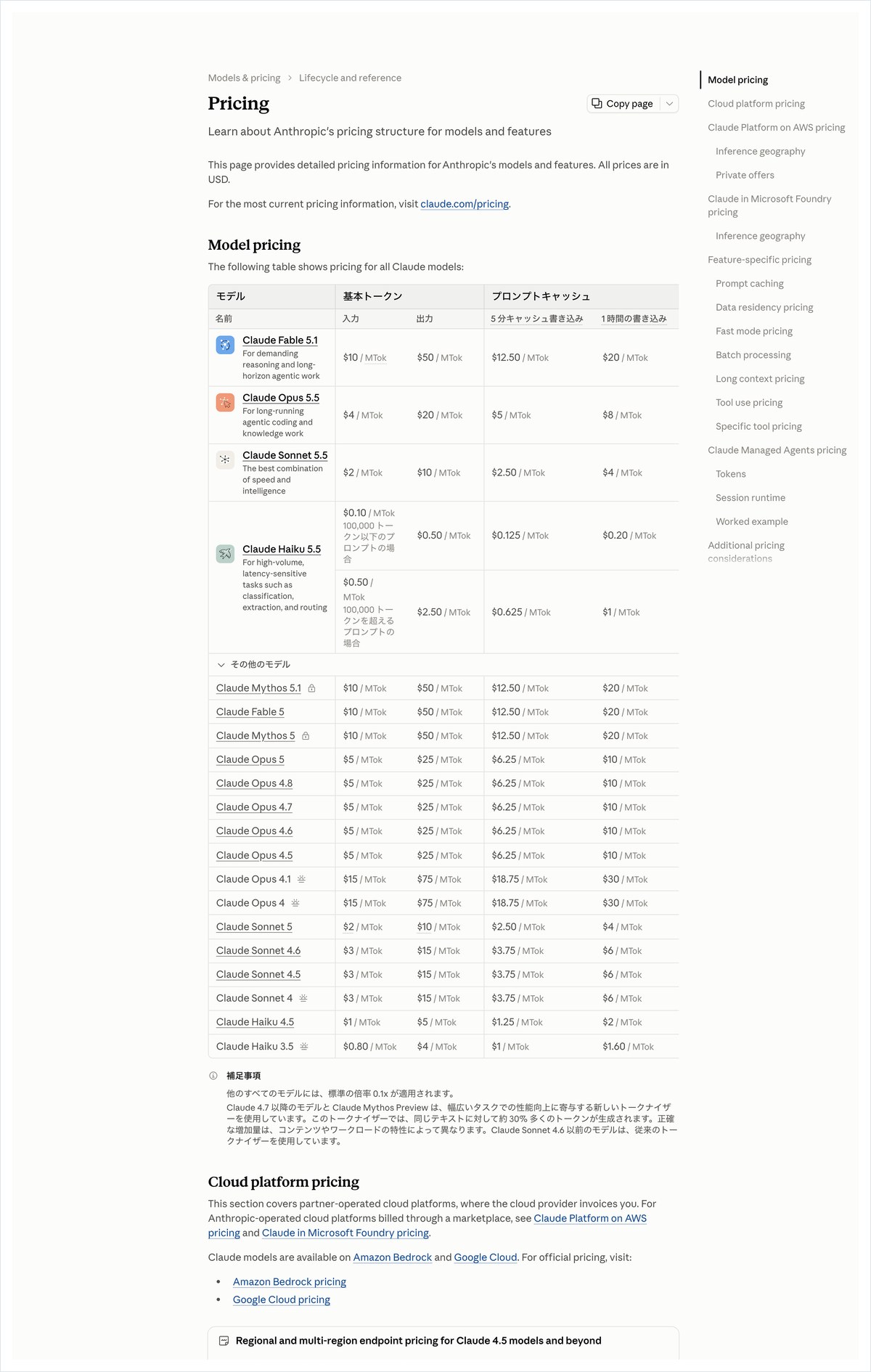Click the deprecation icon next to Claude Opus 4.1
This screenshot has width=871, height=1372.
click(x=301, y=879)
